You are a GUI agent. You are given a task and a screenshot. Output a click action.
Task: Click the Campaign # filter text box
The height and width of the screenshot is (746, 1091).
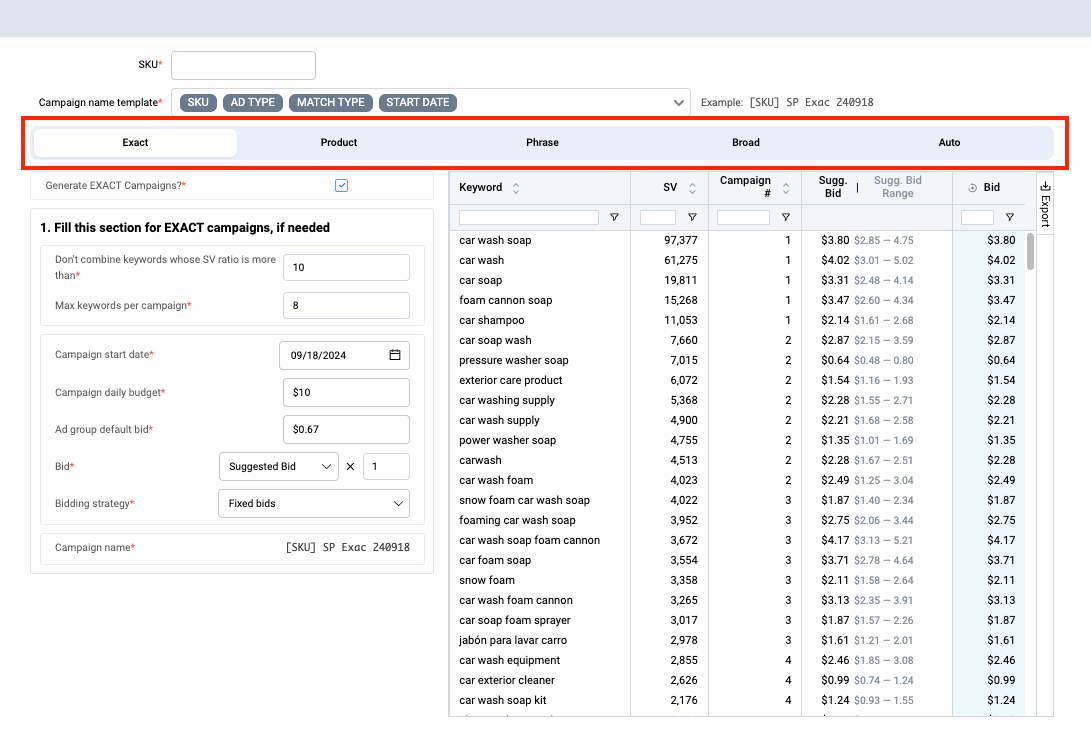(743, 217)
